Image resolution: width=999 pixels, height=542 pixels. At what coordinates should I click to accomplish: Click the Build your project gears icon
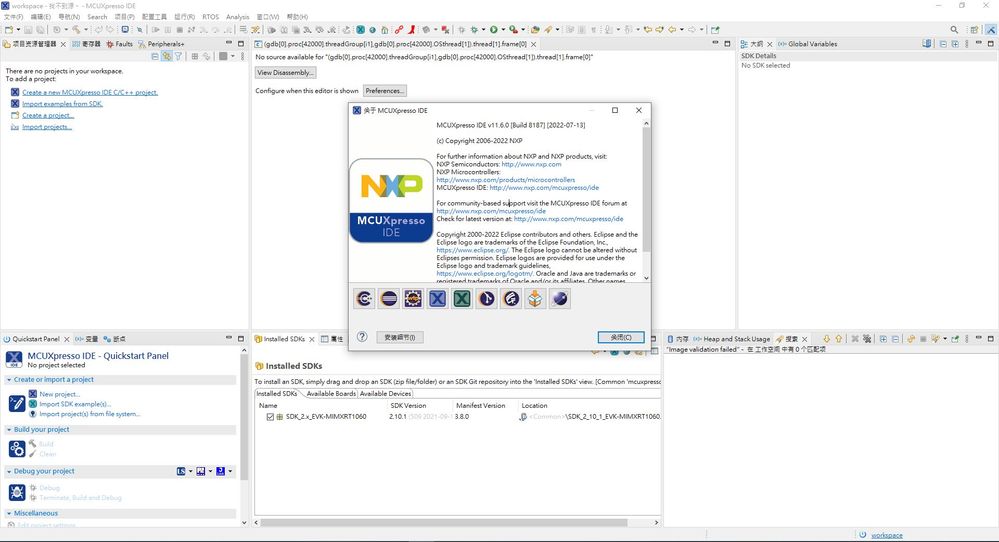[x=17, y=449]
